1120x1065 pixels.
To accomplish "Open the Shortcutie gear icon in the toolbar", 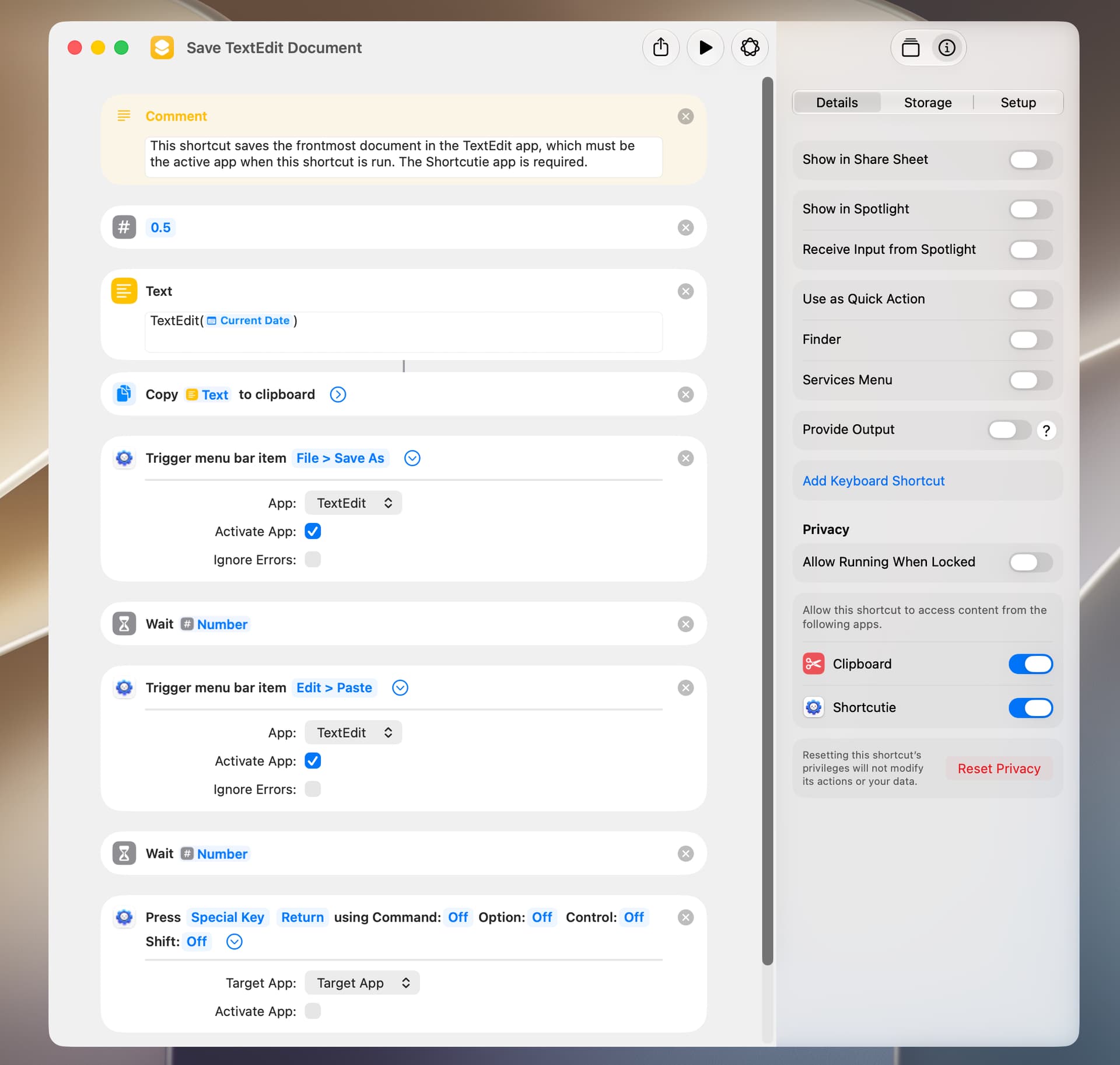I will point(750,47).
